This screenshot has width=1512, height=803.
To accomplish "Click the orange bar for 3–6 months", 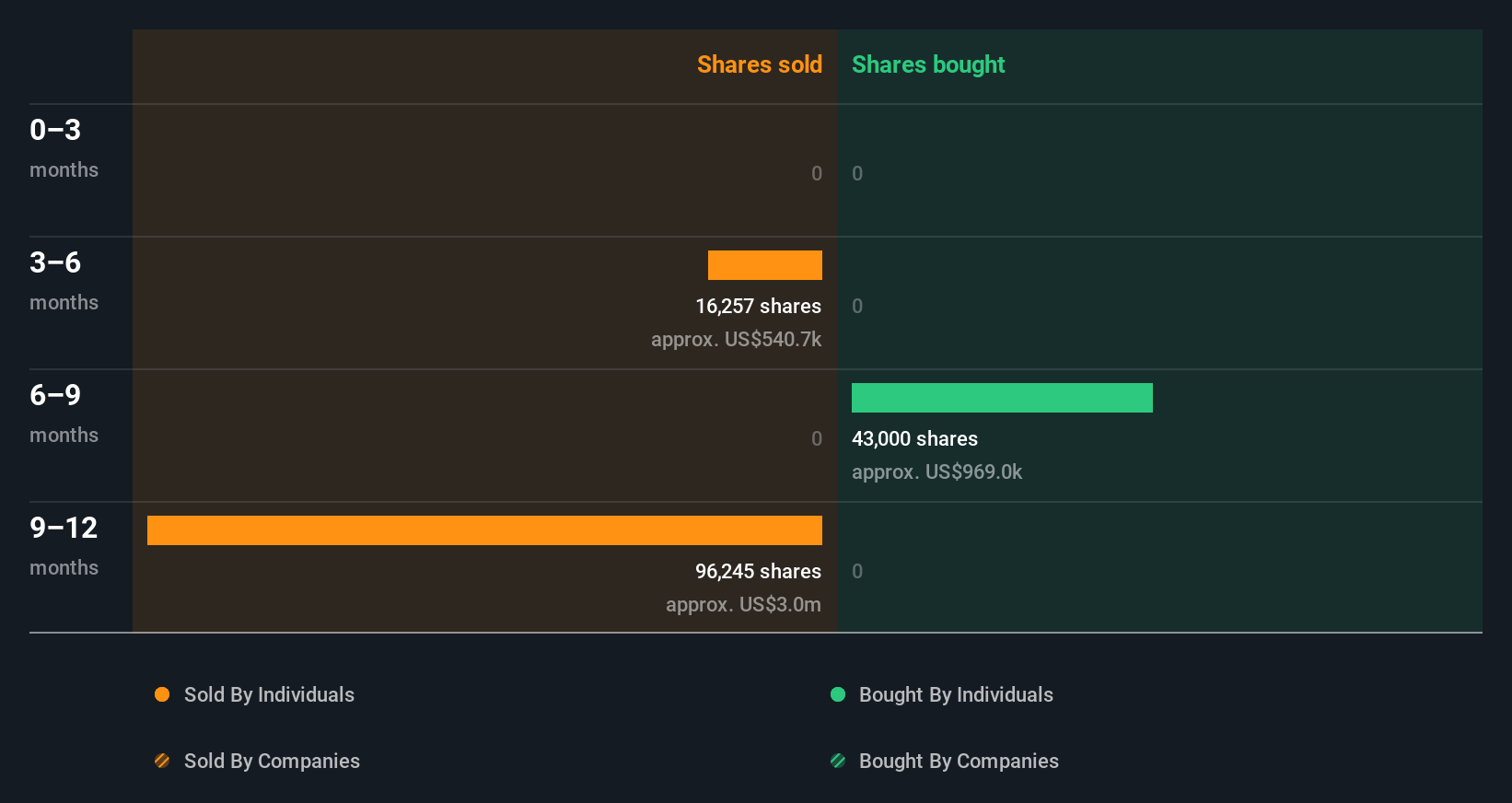I will click(765, 265).
